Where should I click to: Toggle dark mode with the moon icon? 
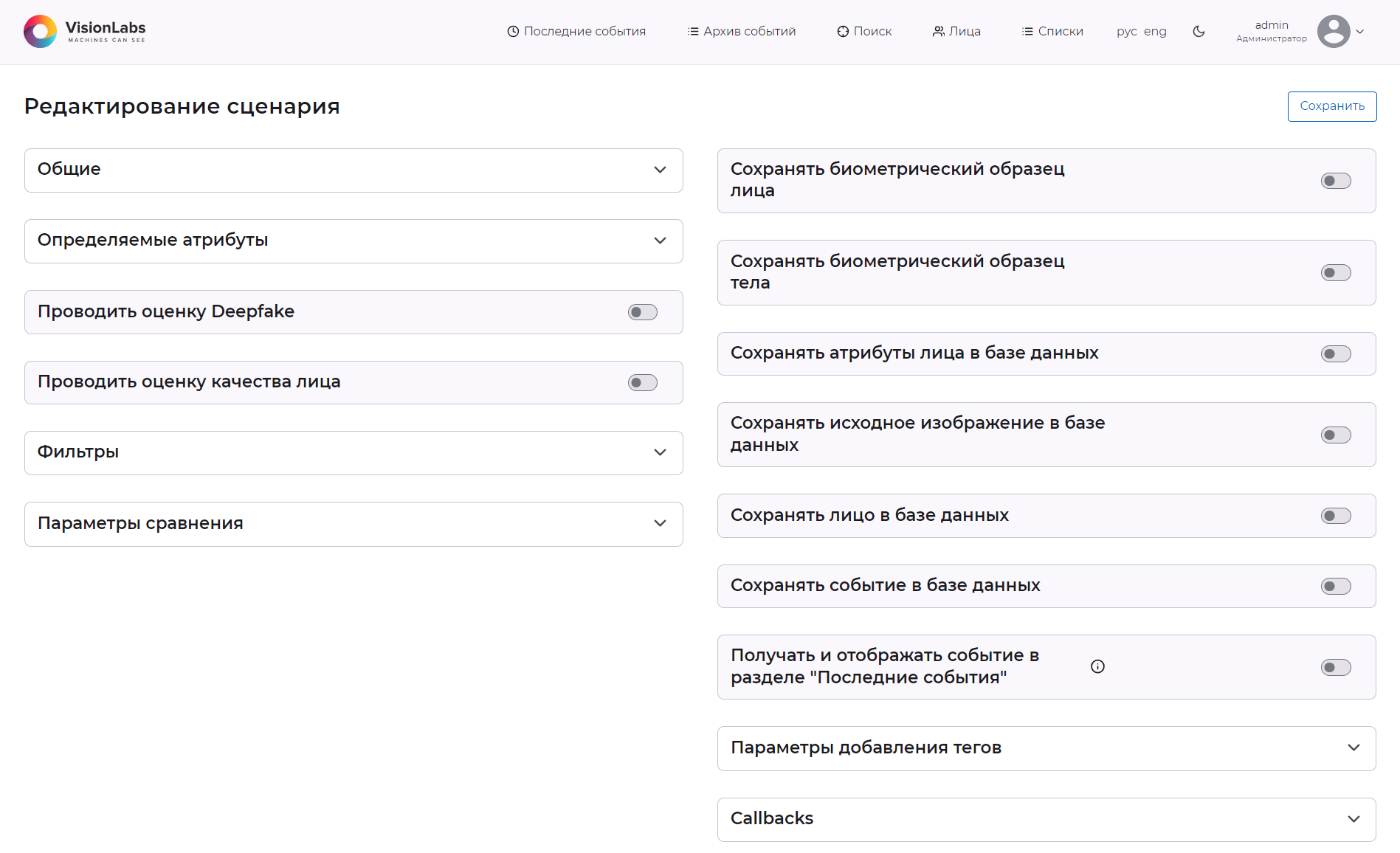[1199, 32]
